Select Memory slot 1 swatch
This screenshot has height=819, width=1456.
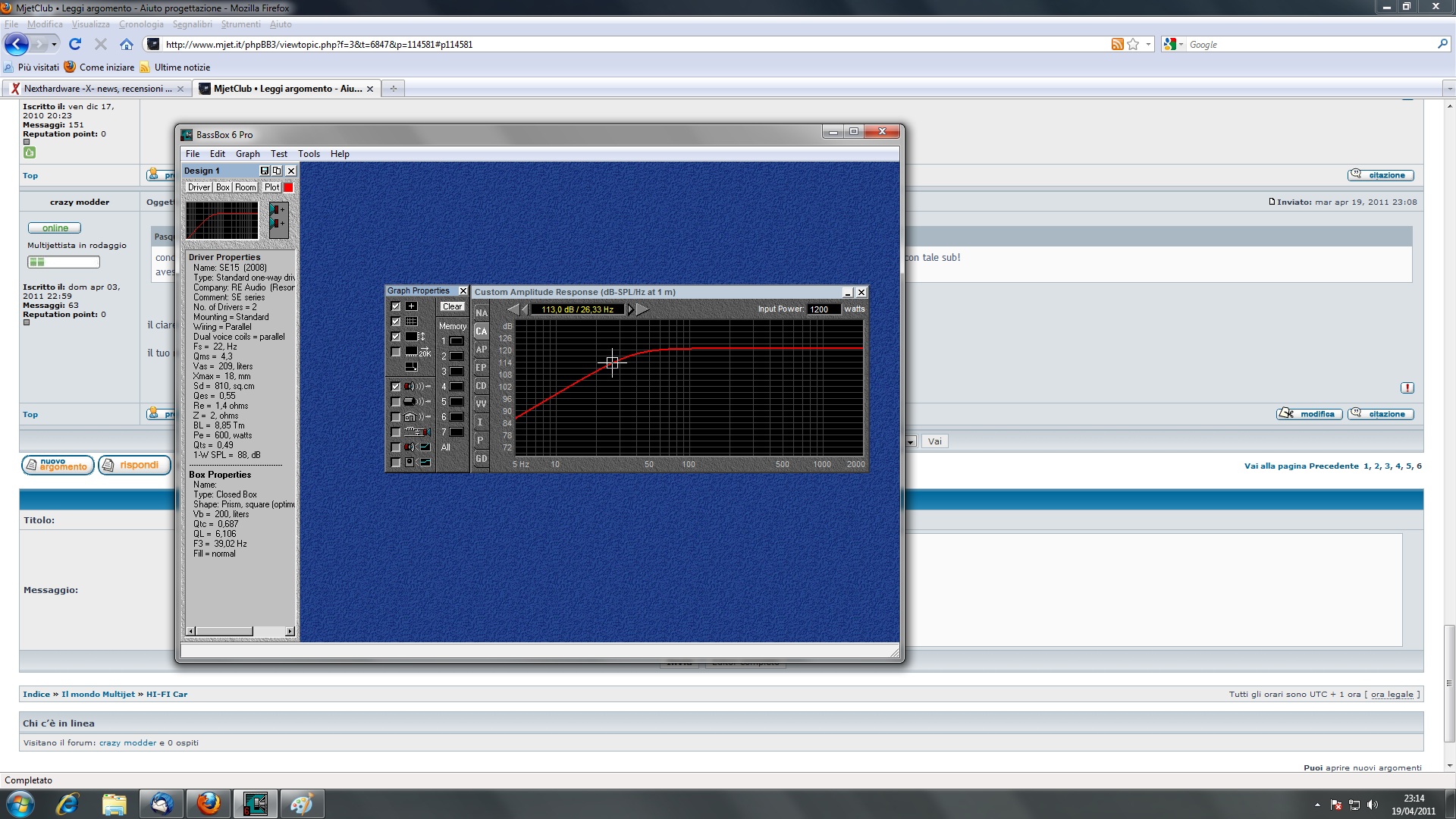click(x=457, y=341)
